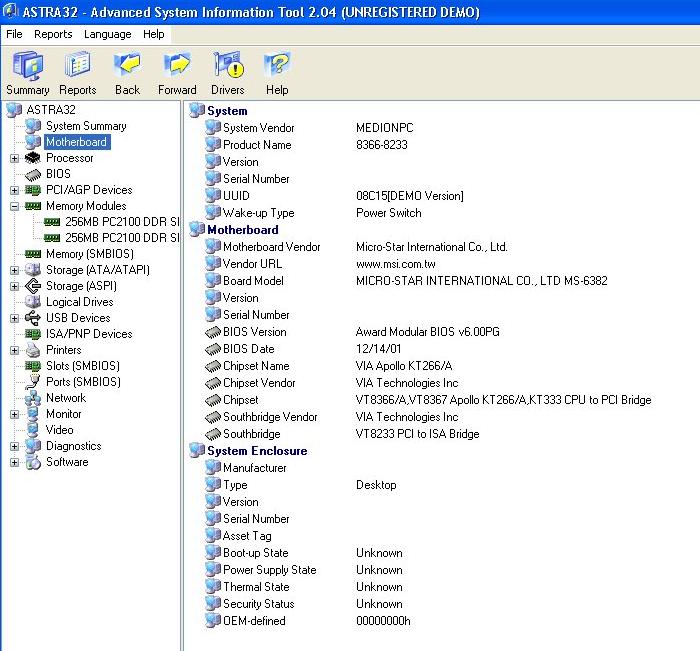The width and height of the screenshot is (700, 651).
Task: Click the System Enclosure header icon
Action: click(x=197, y=451)
